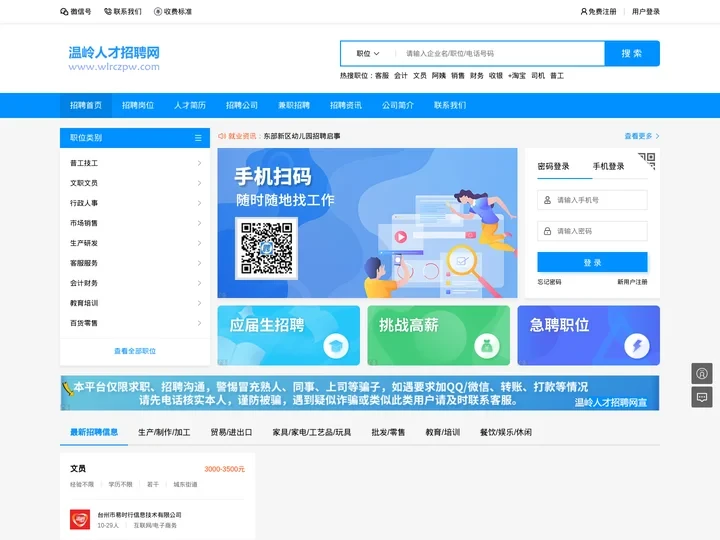Expand 教育培训 category chevron
Image resolution: width=720 pixels, height=540 pixels.
199,303
